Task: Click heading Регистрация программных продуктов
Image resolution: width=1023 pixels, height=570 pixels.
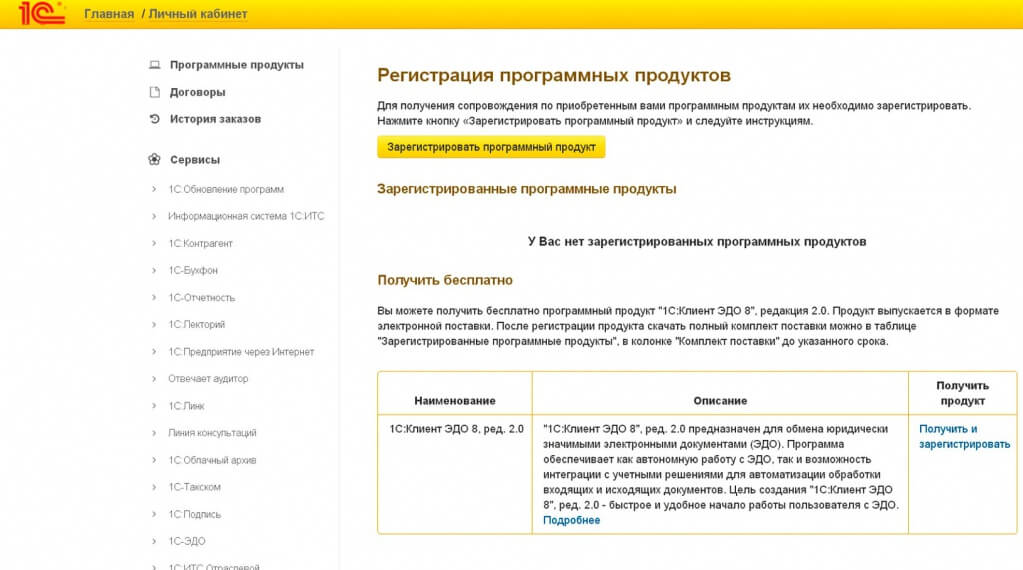Action: click(554, 75)
